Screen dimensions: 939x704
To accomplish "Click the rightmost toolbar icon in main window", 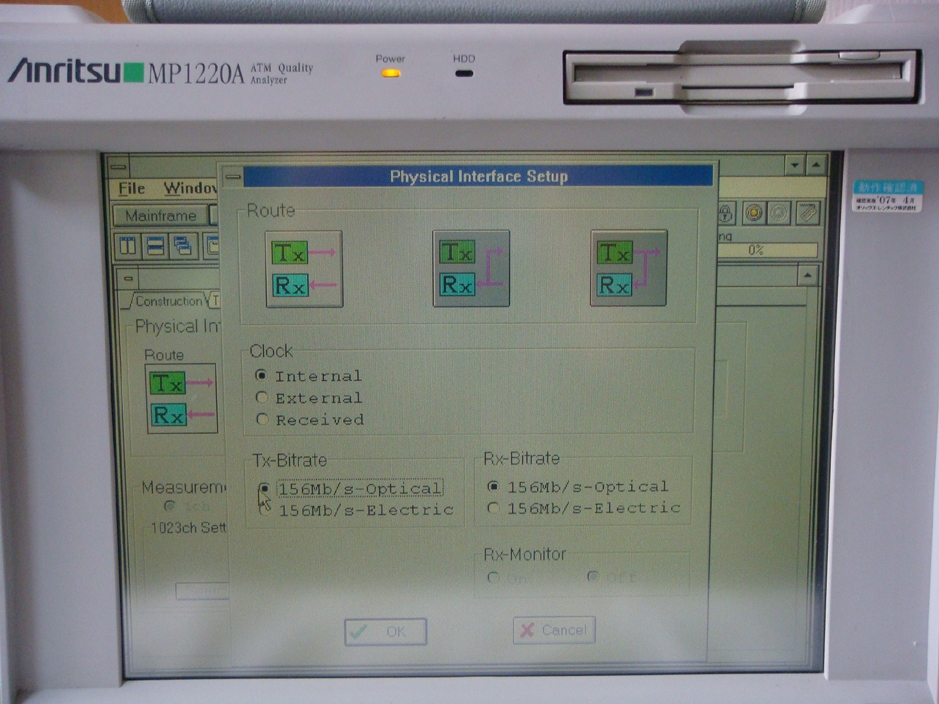I will (x=807, y=213).
